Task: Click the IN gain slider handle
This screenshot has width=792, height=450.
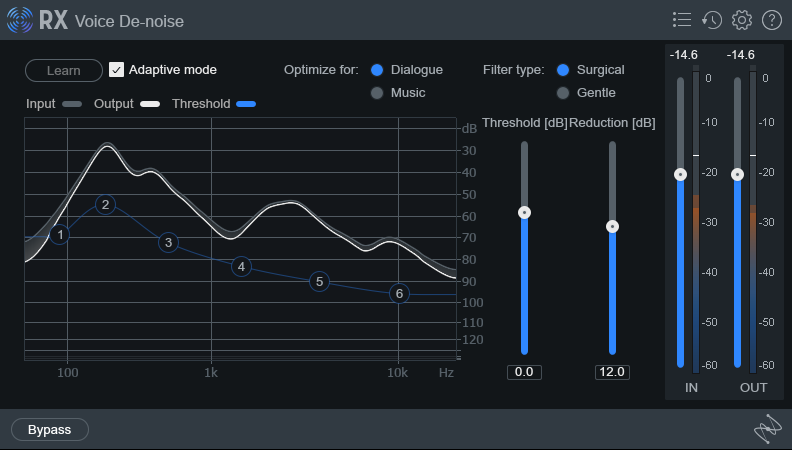Action: (x=680, y=175)
